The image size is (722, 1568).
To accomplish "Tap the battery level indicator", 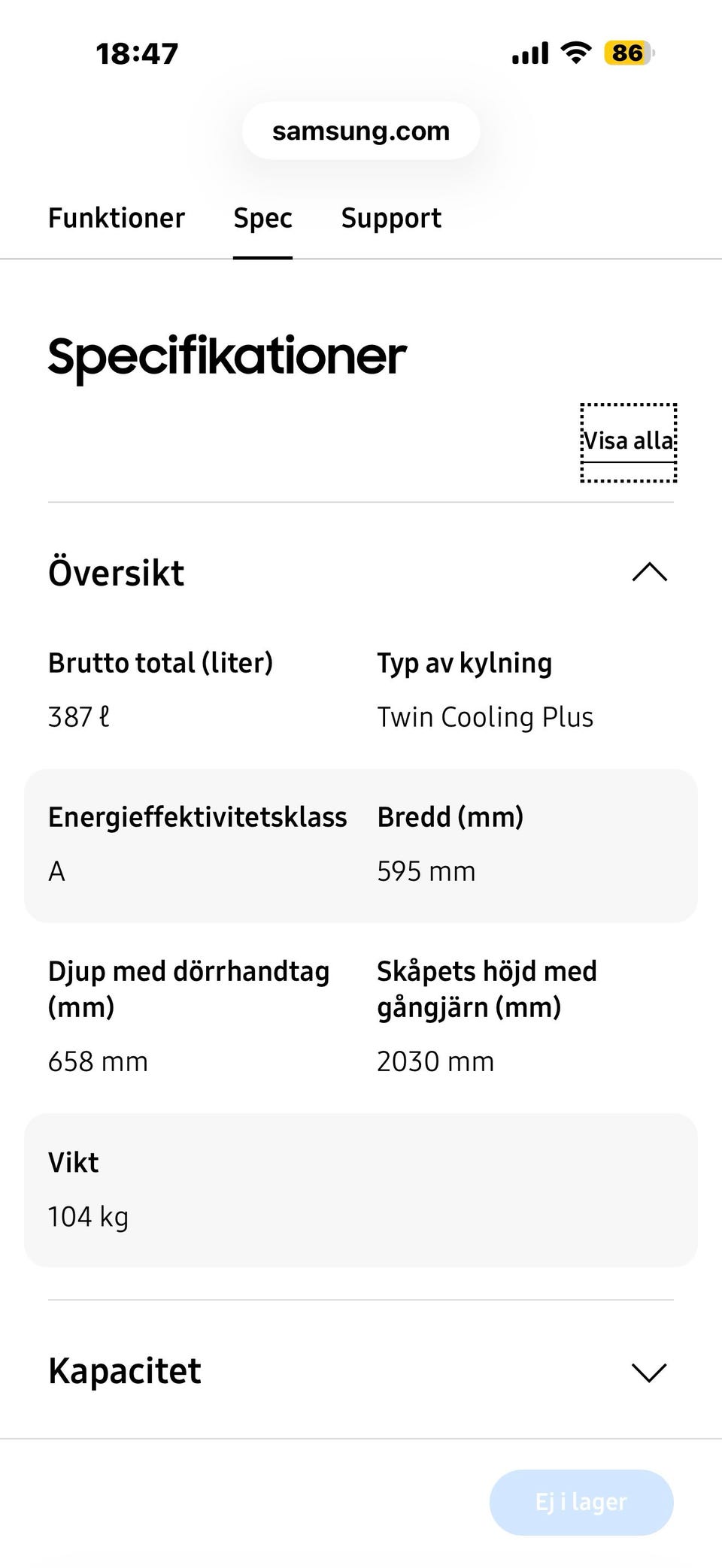I will click(629, 53).
